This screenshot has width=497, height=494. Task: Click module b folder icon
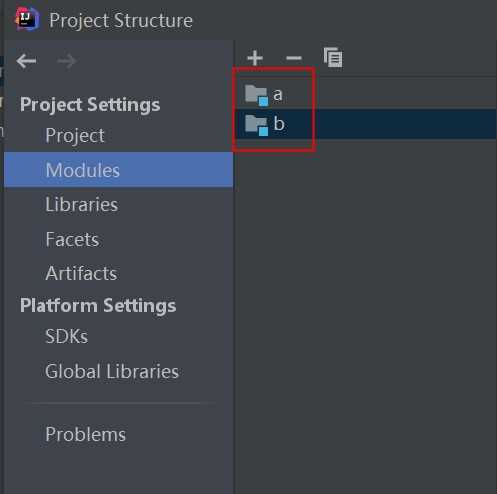(x=256, y=125)
